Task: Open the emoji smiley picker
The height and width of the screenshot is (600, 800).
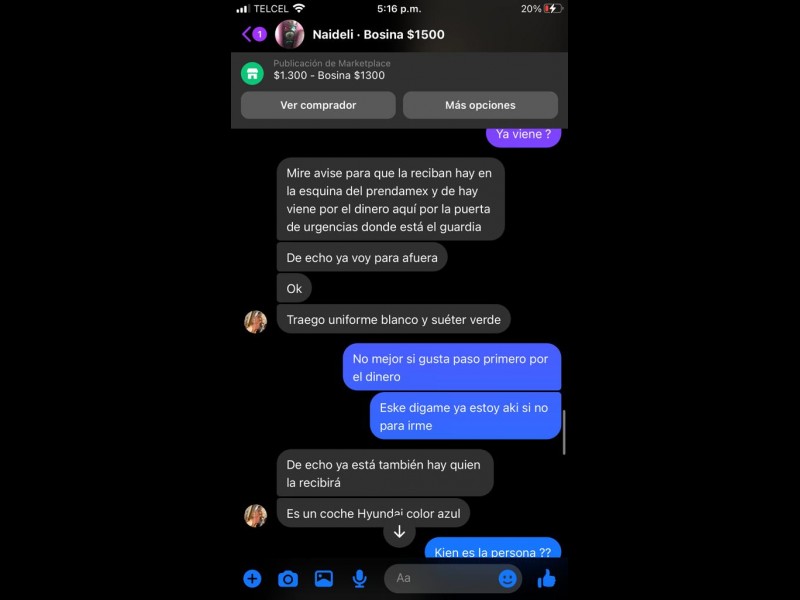Action: coord(507,578)
